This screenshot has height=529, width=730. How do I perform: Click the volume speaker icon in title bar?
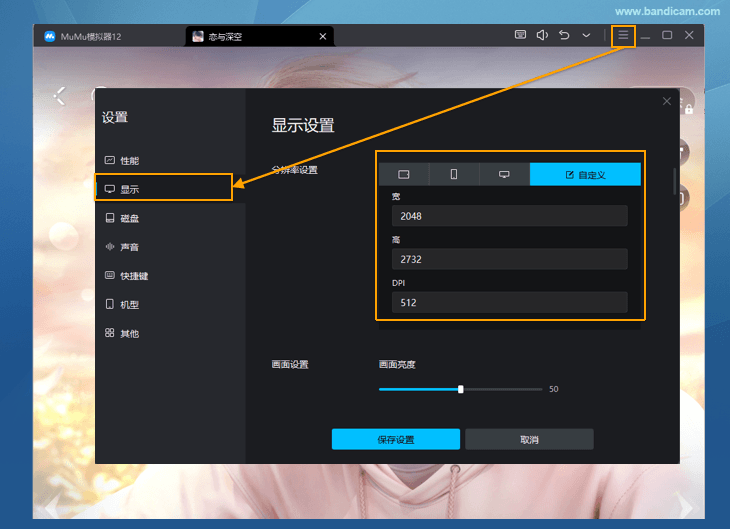pos(542,35)
